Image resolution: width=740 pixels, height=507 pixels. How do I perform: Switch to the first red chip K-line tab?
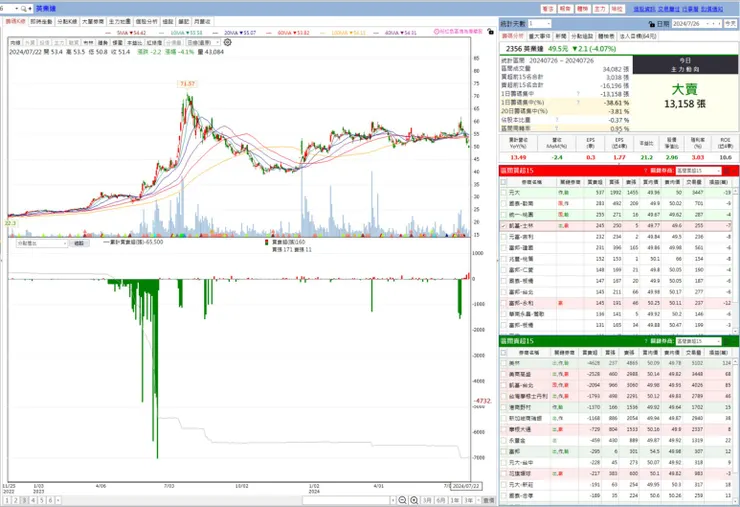[15, 22]
